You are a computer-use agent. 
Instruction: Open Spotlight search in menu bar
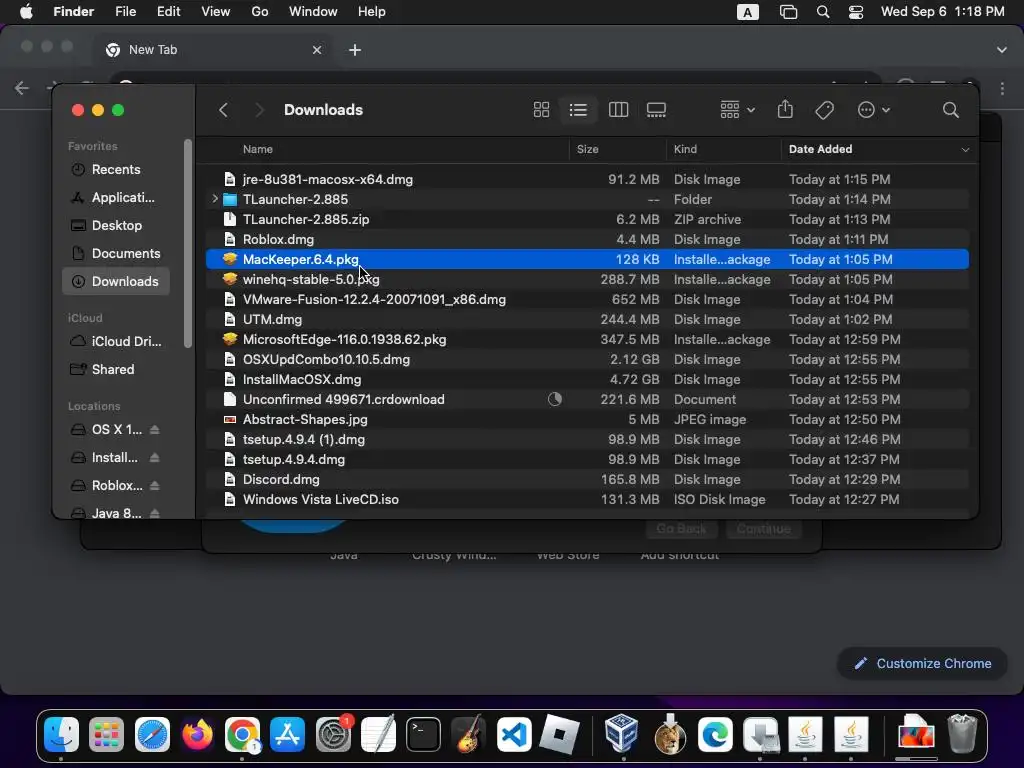823,12
